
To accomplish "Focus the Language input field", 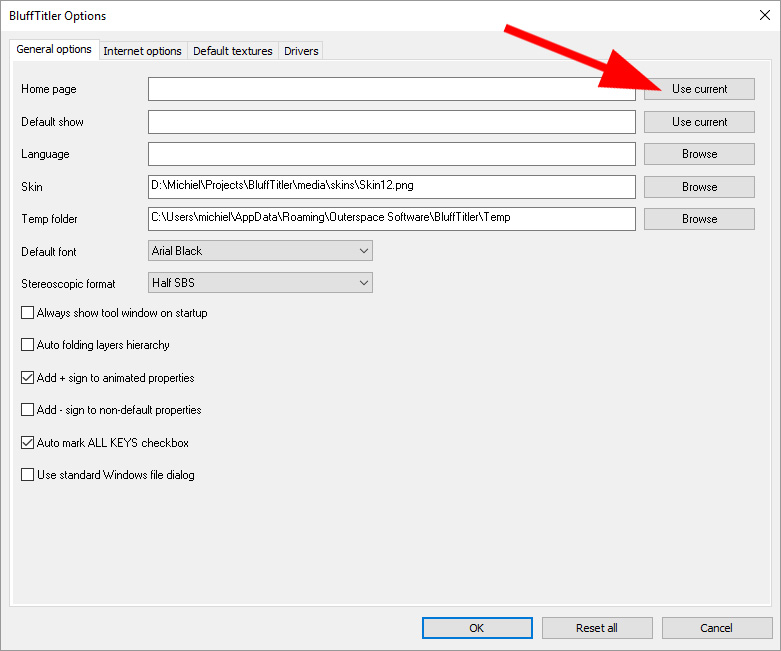I will (391, 154).
